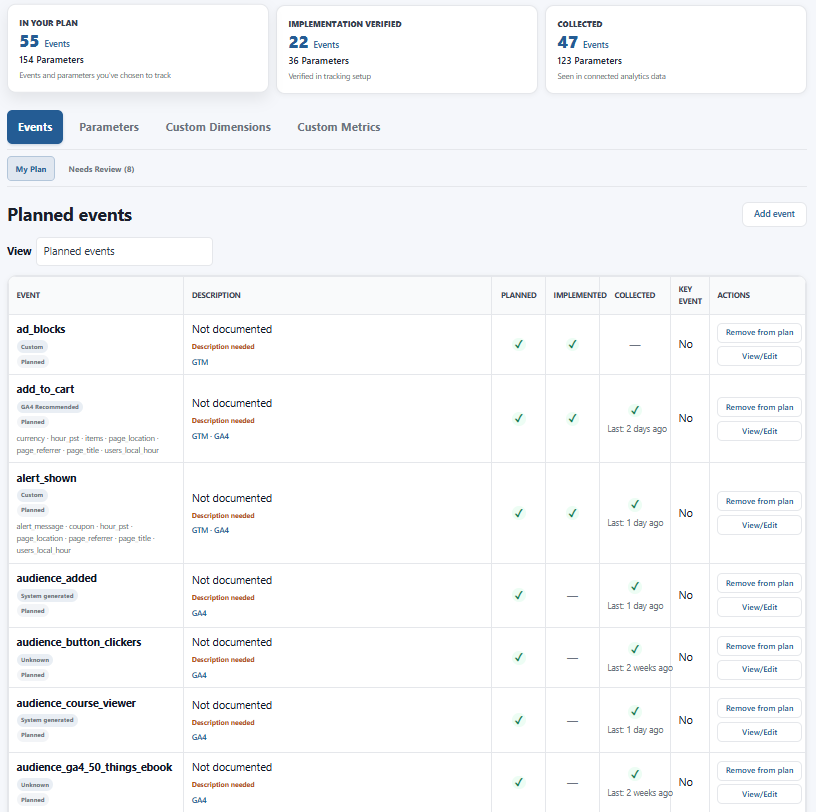Remove add_to_cart from plan

pyautogui.click(x=759, y=407)
